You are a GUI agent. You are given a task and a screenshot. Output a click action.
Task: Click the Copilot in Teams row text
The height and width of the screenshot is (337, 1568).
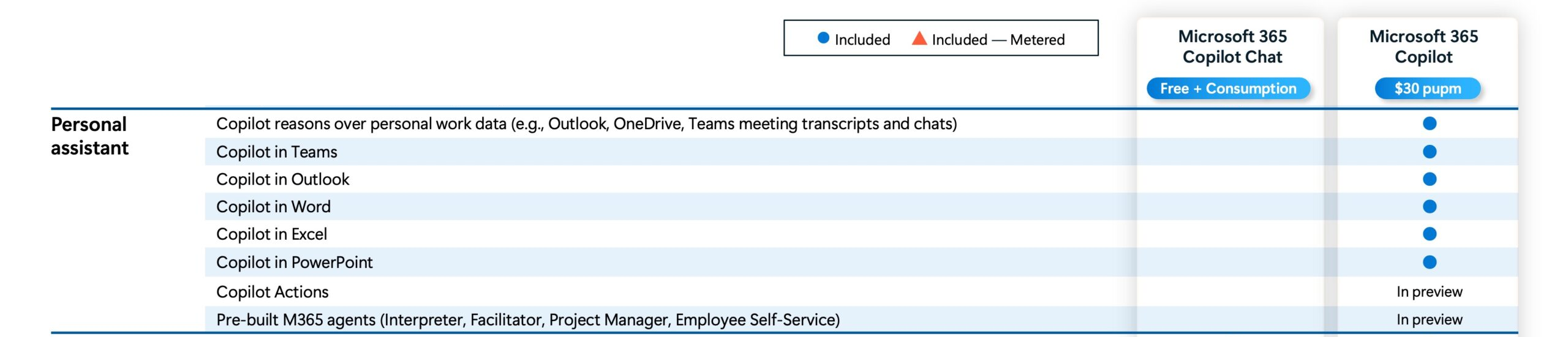(x=276, y=152)
